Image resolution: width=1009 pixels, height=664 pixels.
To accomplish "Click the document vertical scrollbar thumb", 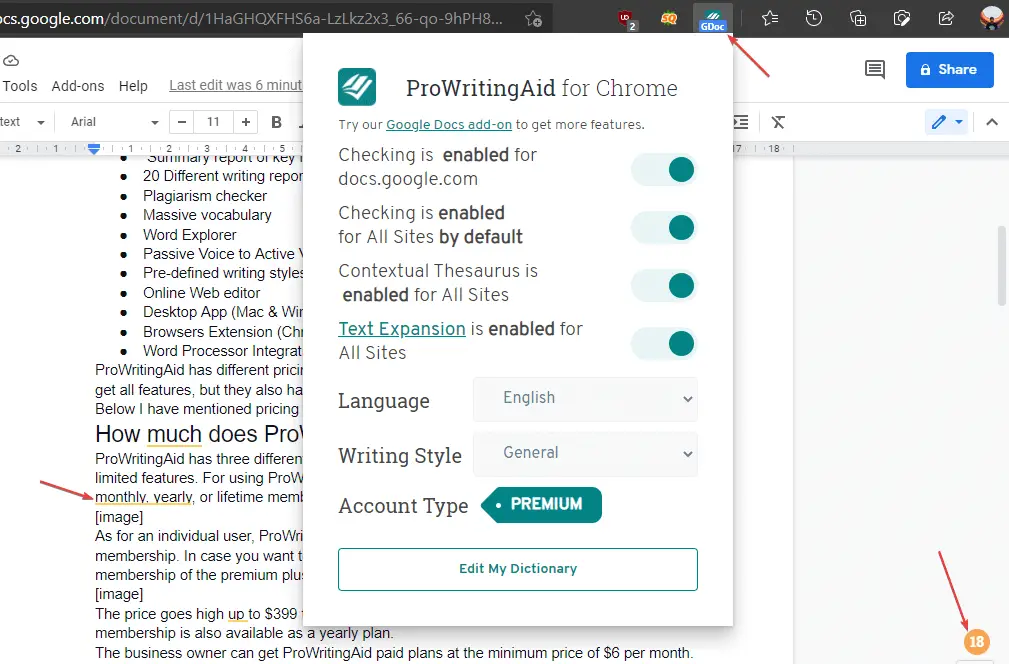I will 1001,265.
